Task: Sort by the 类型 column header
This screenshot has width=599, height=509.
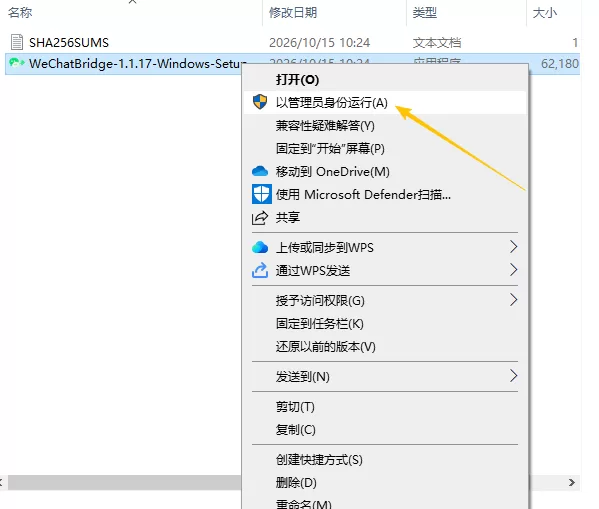Action: point(424,13)
